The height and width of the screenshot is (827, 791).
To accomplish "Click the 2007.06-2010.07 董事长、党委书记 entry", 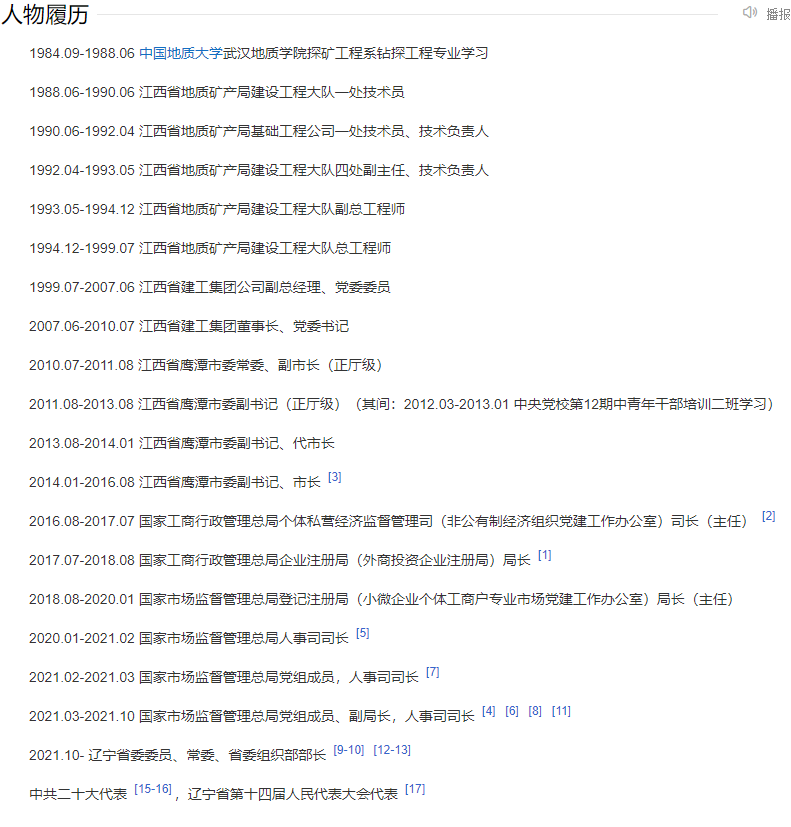I will [x=189, y=326].
